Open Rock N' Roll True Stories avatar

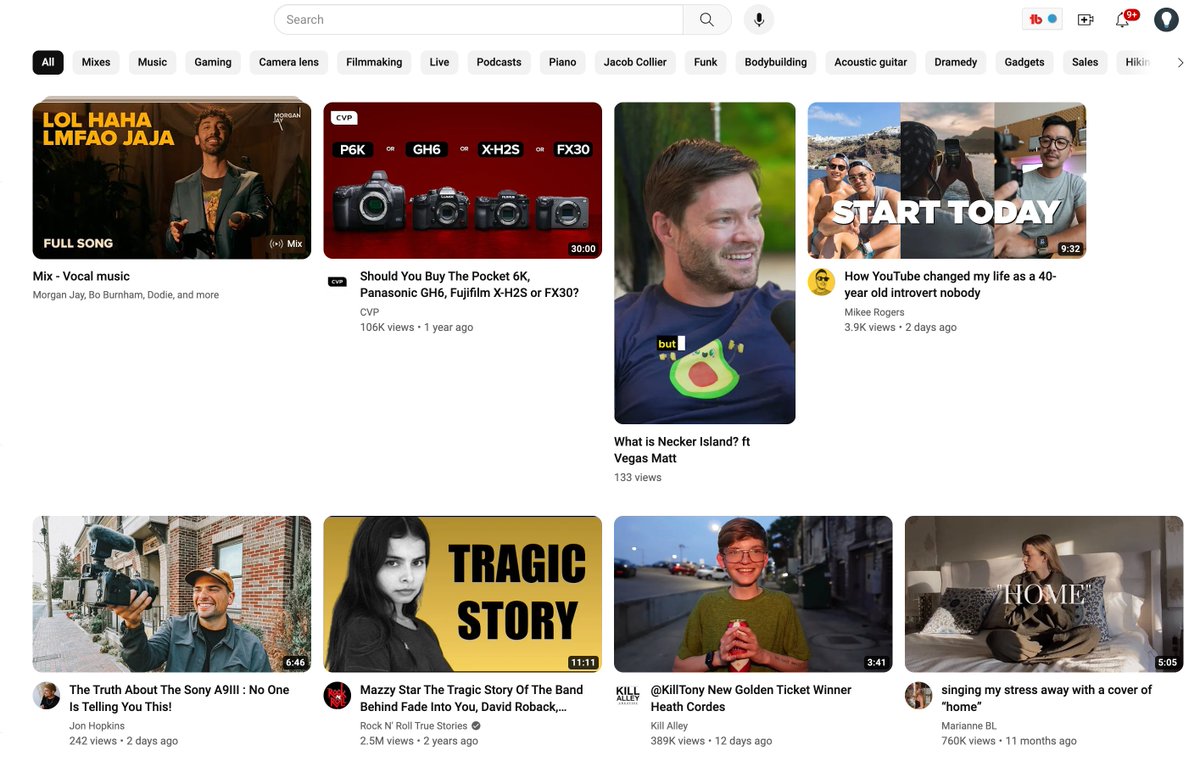pos(337,696)
